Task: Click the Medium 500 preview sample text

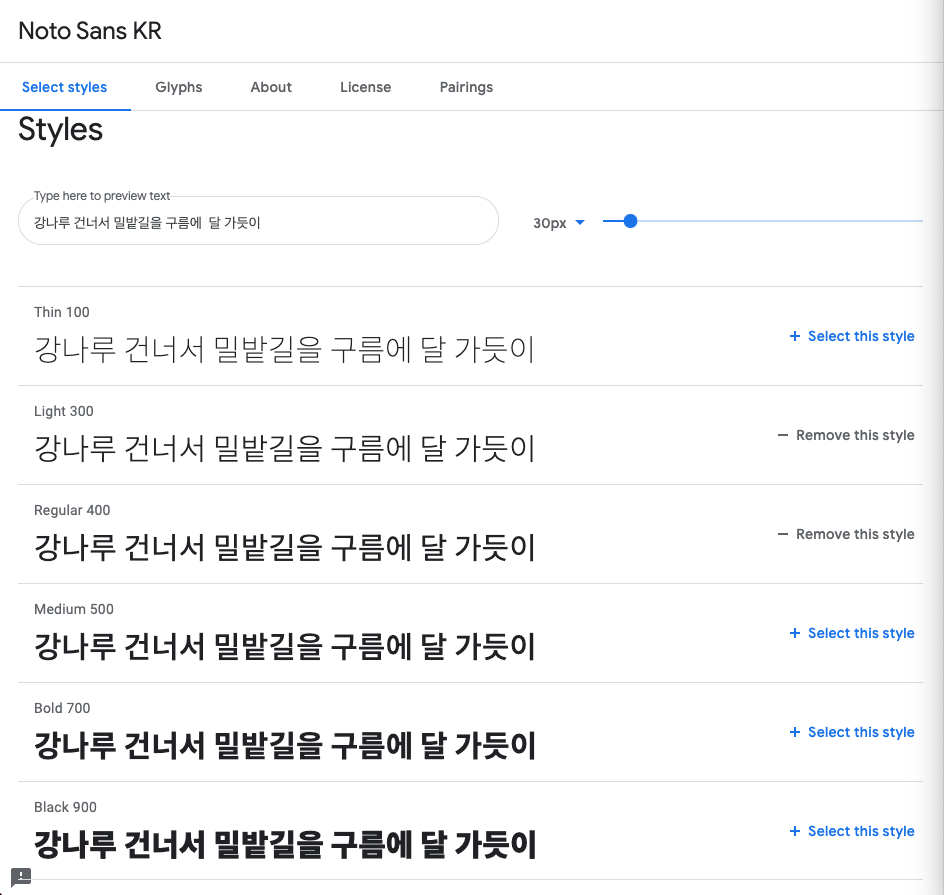Action: click(285, 646)
